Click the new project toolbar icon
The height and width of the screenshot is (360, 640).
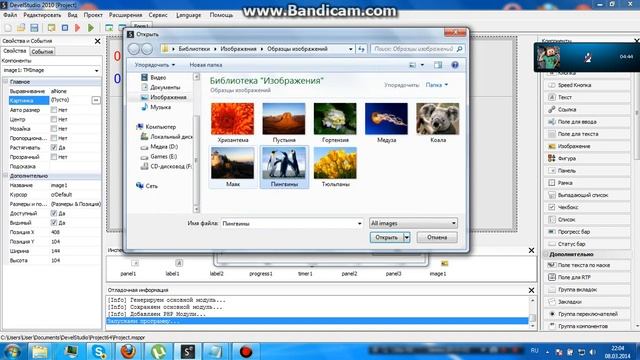8,28
